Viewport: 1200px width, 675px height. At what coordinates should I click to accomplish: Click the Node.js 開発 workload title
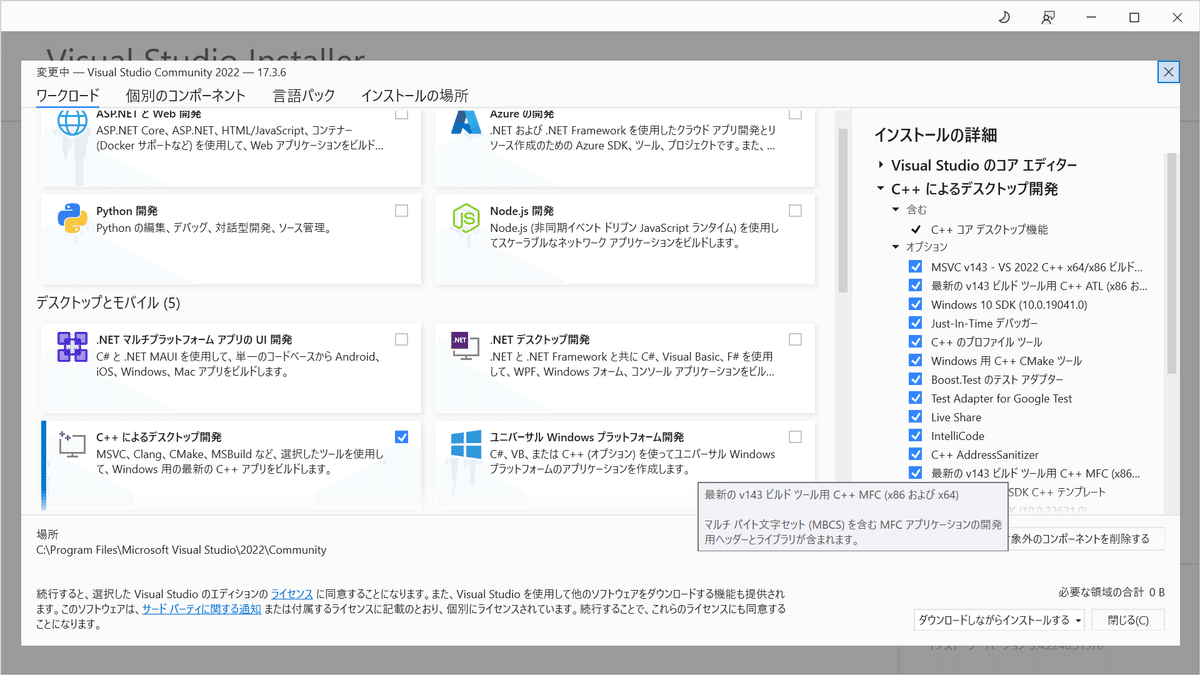(x=522, y=211)
